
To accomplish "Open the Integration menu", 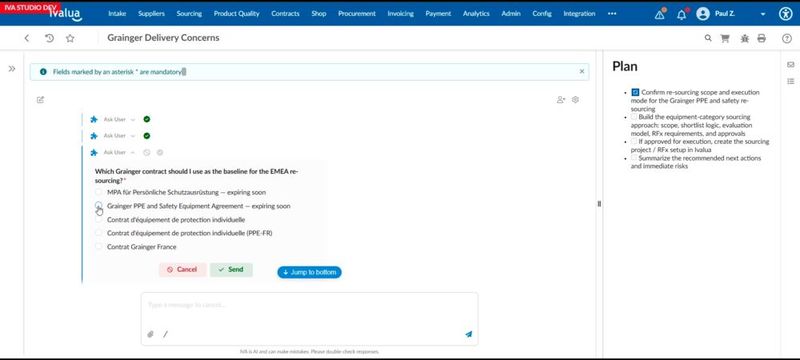I will (579, 14).
